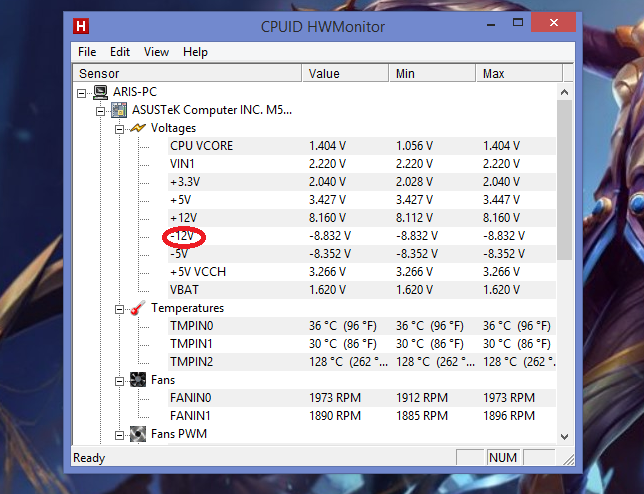The image size is (644, 494).
Task: Click the FANIN0 value 1973 RPM
Action: (335, 398)
